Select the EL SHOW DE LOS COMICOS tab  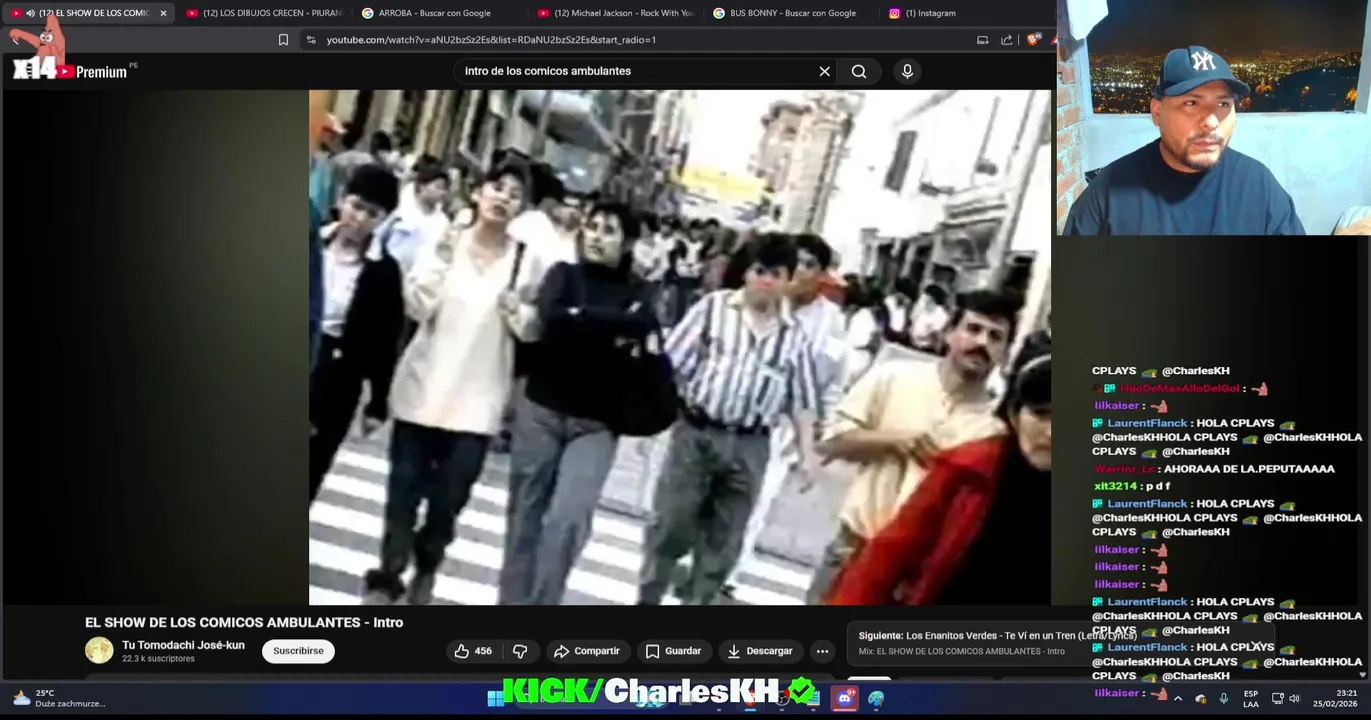(x=94, y=13)
